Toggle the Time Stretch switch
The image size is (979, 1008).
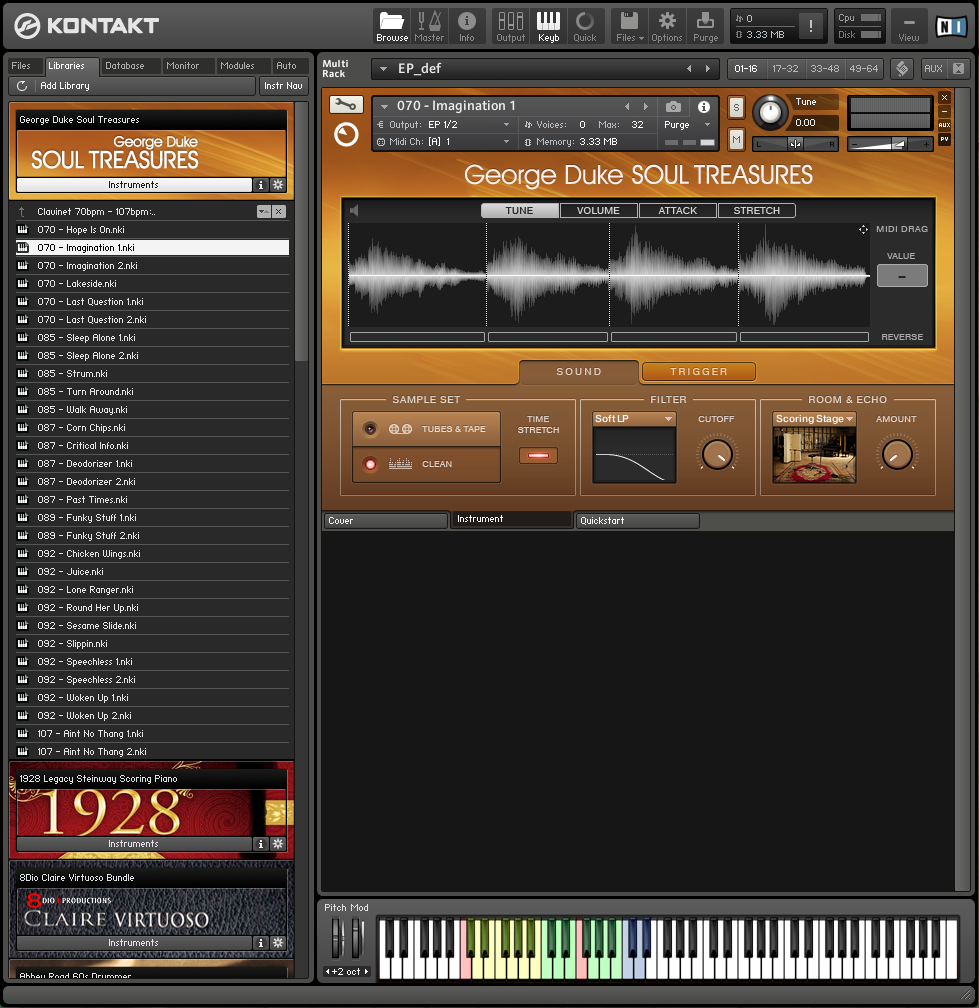[x=538, y=456]
